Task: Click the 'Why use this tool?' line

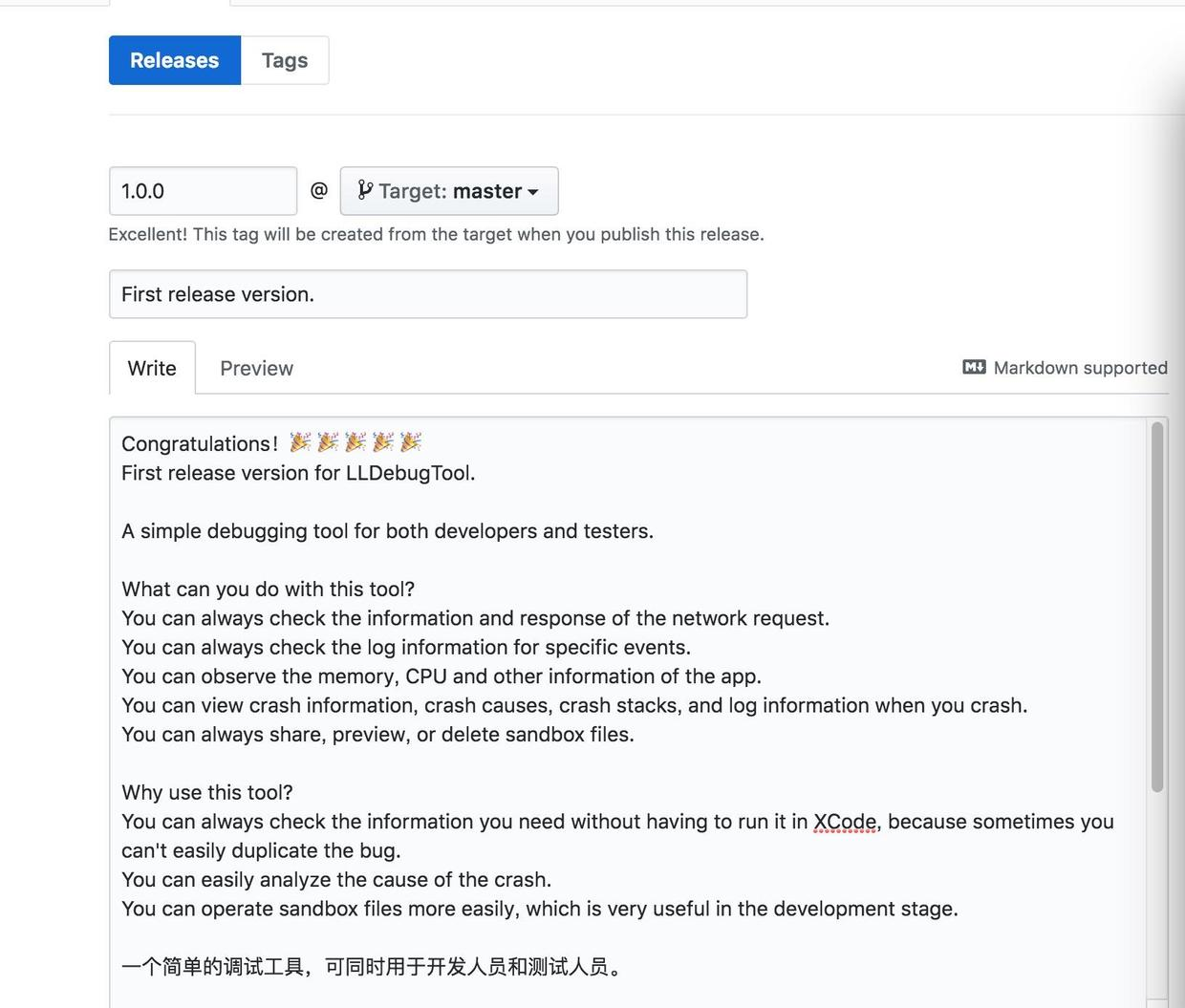Action: click(x=207, y=792)
